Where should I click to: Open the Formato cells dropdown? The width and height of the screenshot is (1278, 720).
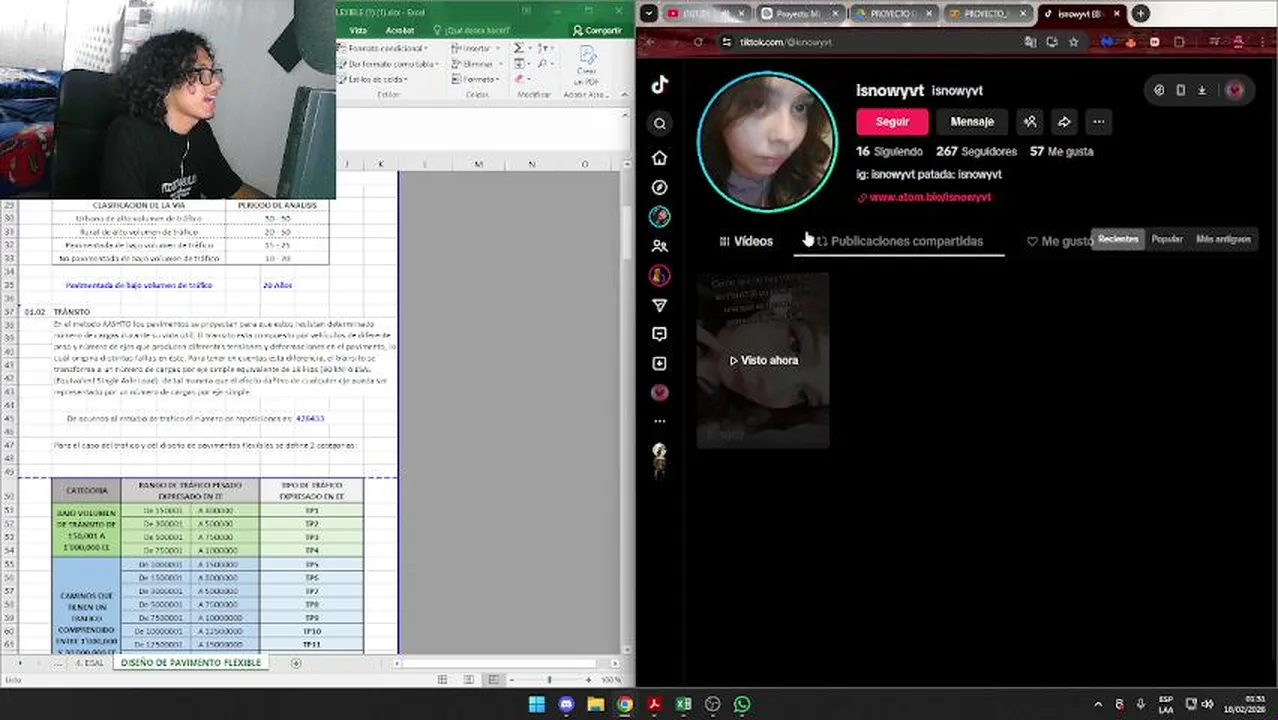pyautogui.click(x=476, y=79)
